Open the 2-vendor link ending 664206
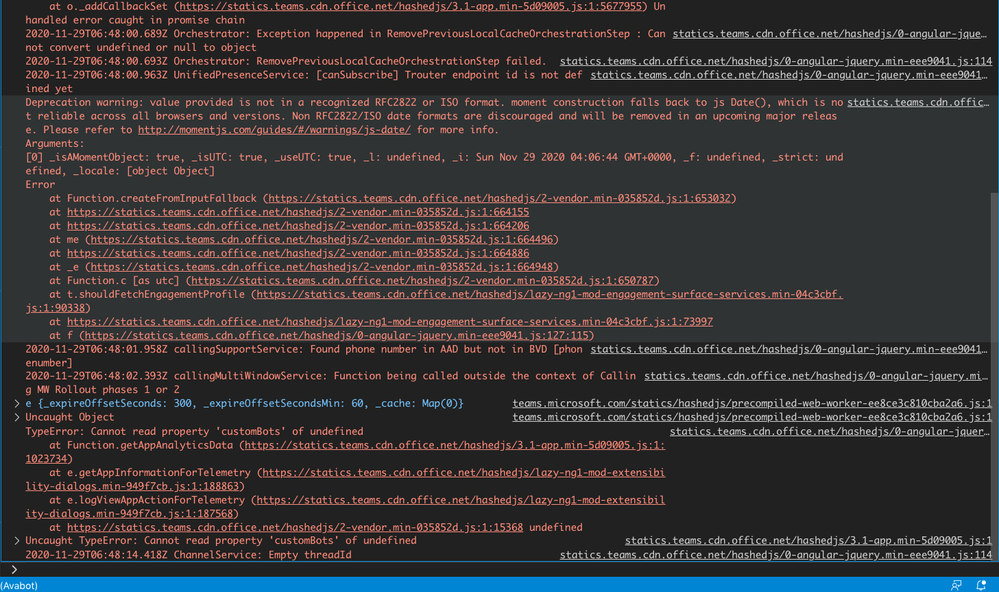The height and width of the screenshot is (592, 999). [x=298, y=226]
